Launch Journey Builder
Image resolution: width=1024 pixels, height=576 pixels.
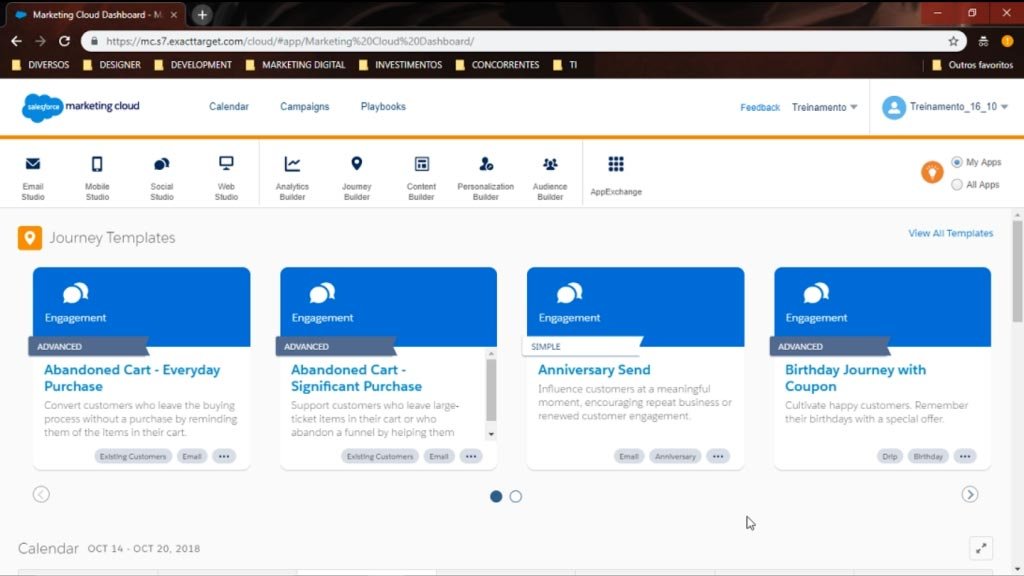point(357,177)
